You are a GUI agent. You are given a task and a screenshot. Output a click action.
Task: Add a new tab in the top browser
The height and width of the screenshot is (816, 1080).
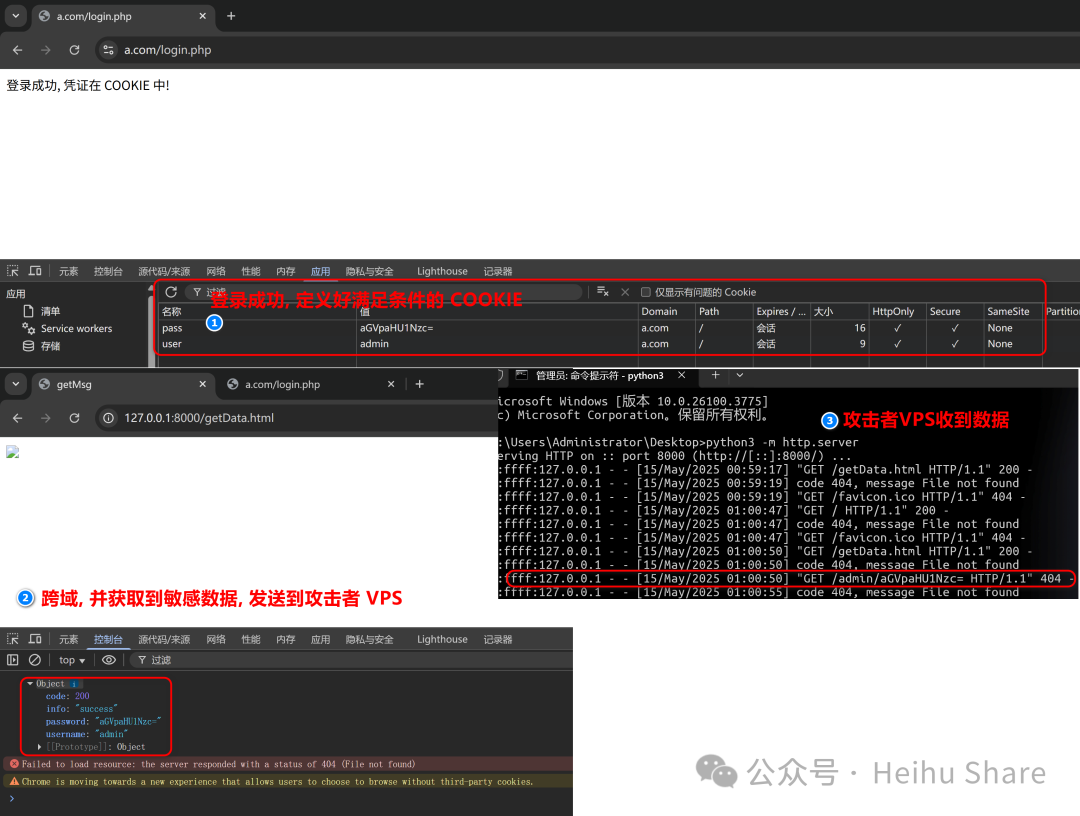pos(231,16)
